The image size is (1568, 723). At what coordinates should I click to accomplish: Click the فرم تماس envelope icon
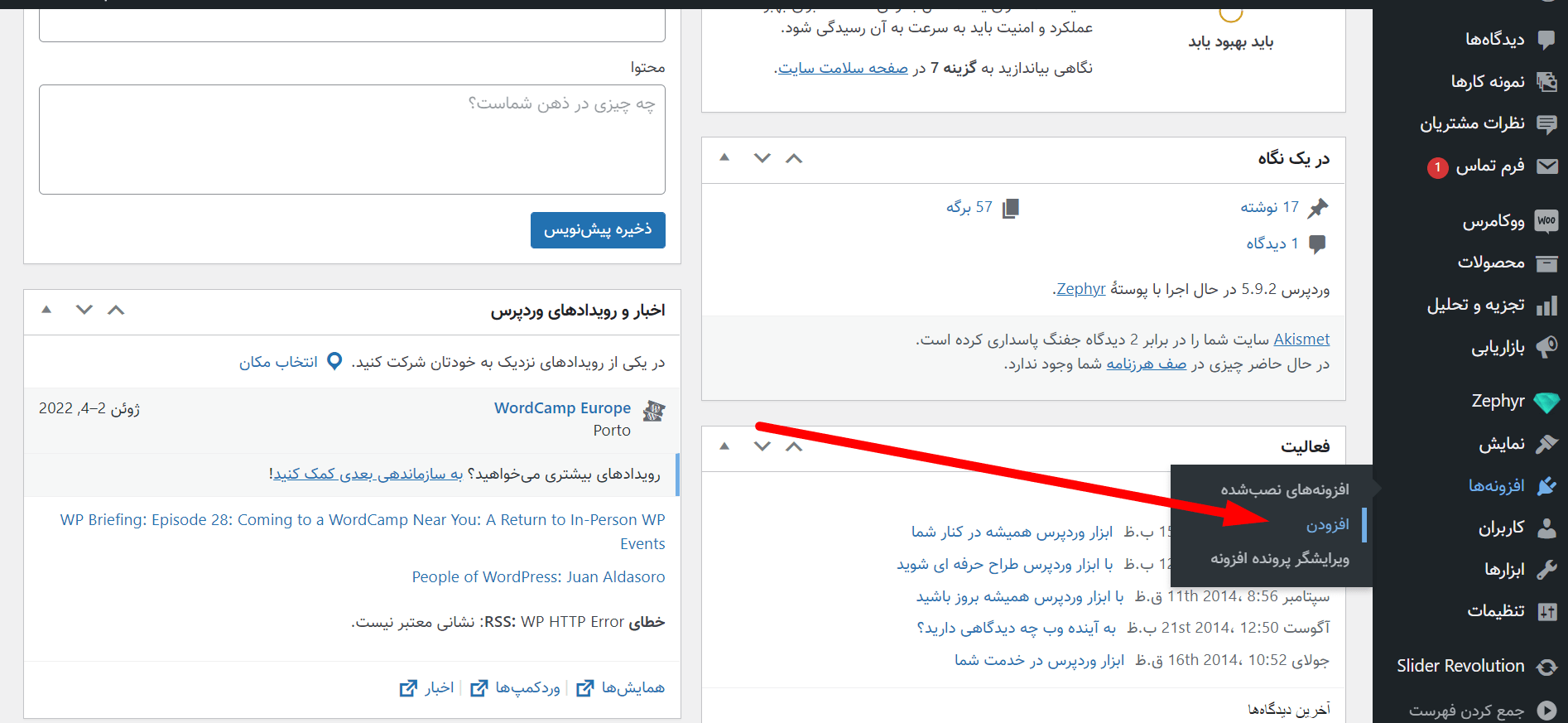(x=1546, y=166)
